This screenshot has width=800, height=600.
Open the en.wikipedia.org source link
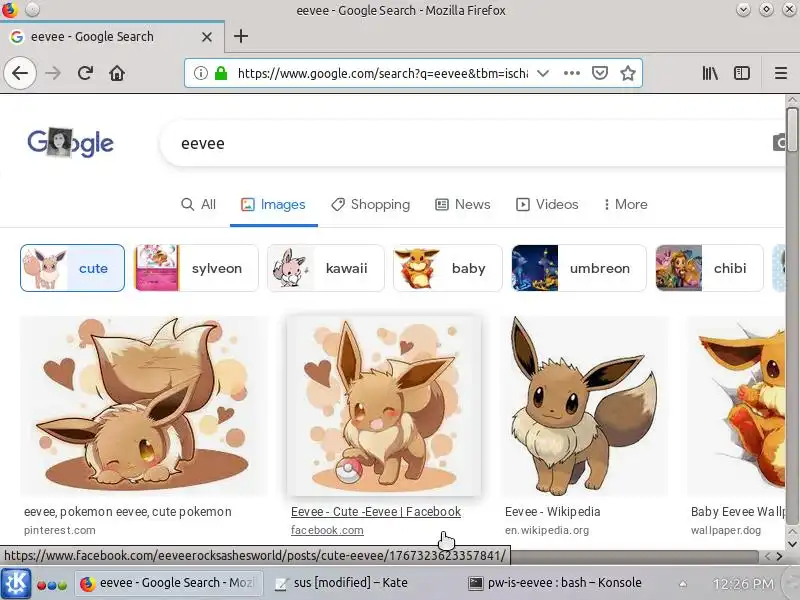(547, 530)
